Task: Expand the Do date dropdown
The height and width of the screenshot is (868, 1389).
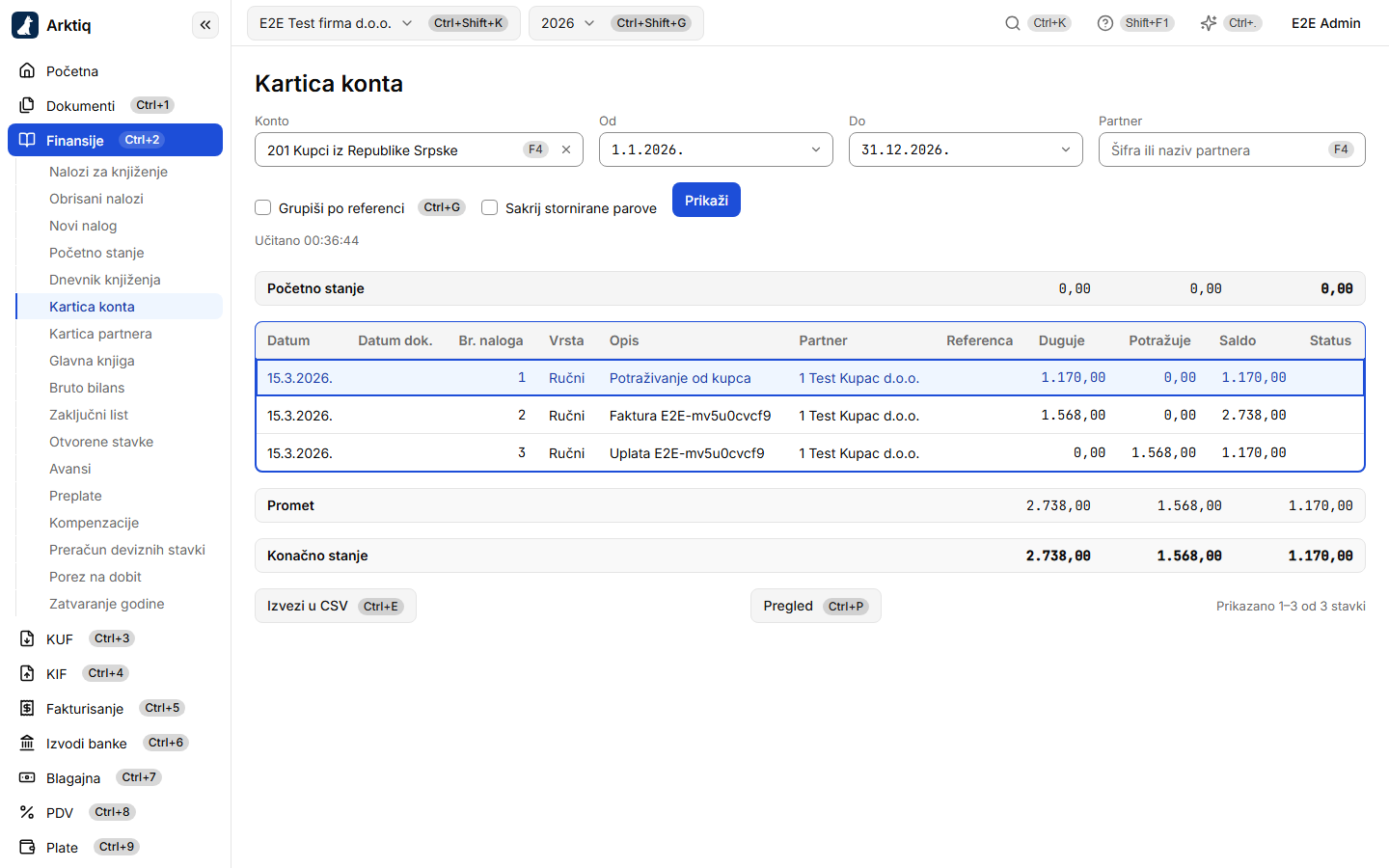Action: click(x=1066, y=149)
